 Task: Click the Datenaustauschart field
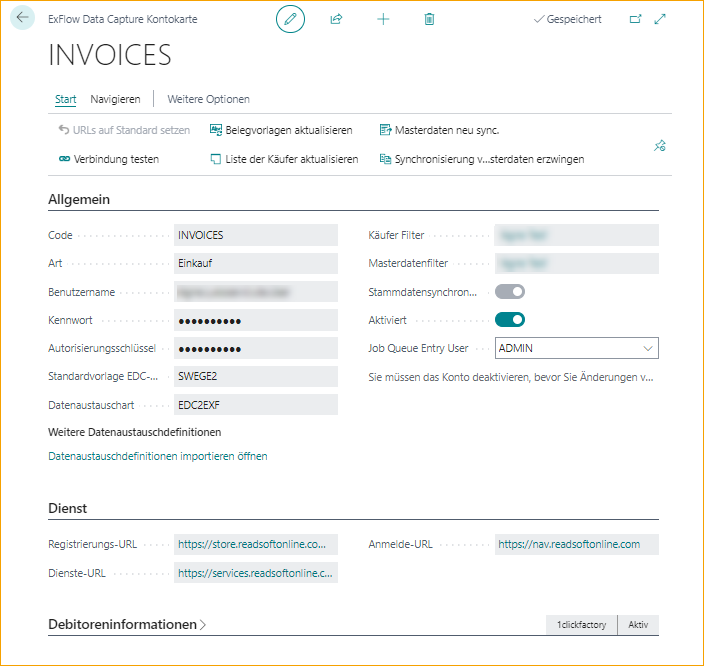[x=255, y=405]
